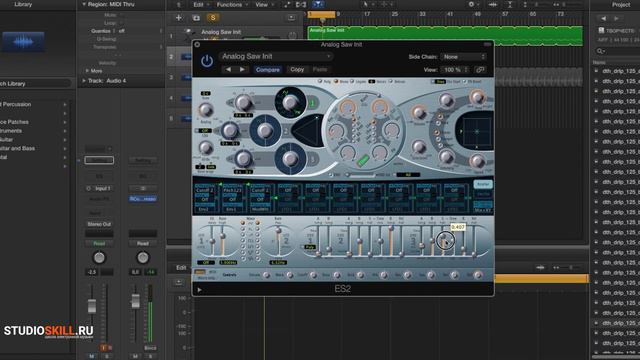This screenshot has width=640, height=360.
Task: Click the filter 1 cutoff knob
Action: [x=347, y=107]
